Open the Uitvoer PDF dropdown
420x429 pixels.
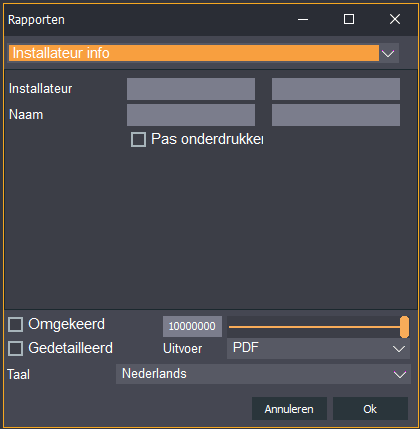[318, 348]
